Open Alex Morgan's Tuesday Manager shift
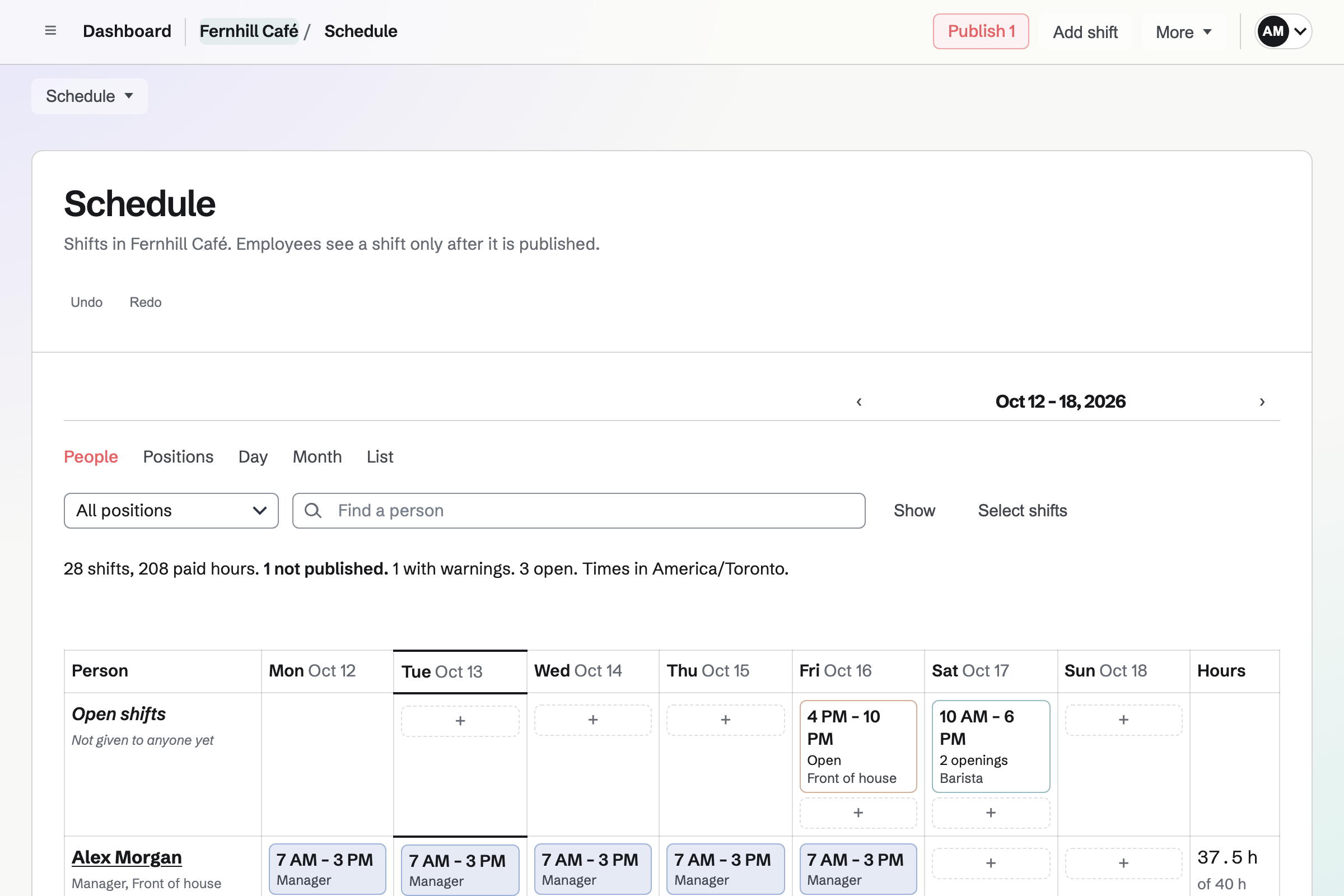Viewport: 1344px width, 896px height. point(460,870)
